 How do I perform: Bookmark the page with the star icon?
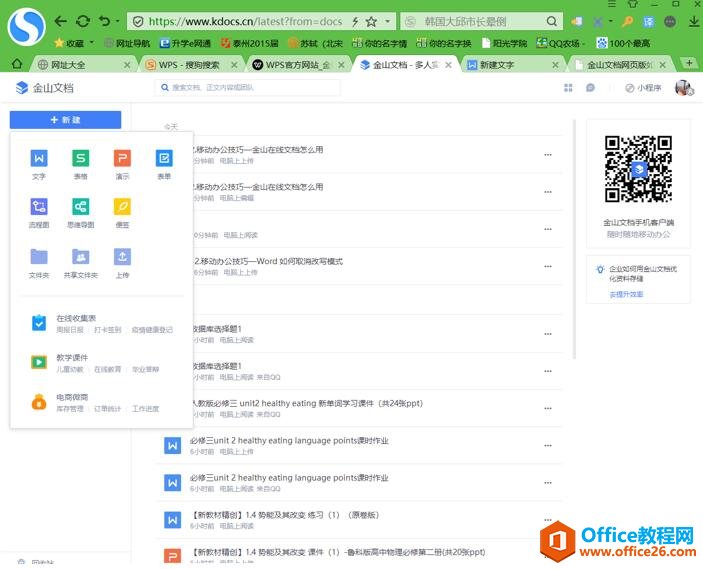(371, 22)
